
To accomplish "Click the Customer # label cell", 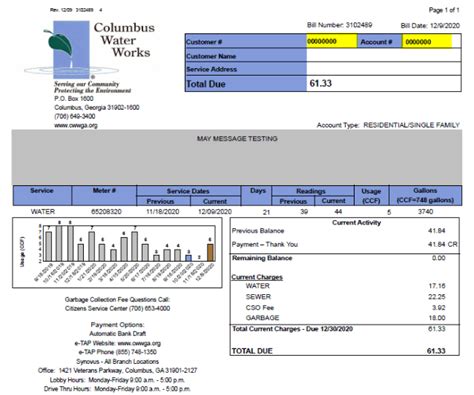I will pos(246,42).
